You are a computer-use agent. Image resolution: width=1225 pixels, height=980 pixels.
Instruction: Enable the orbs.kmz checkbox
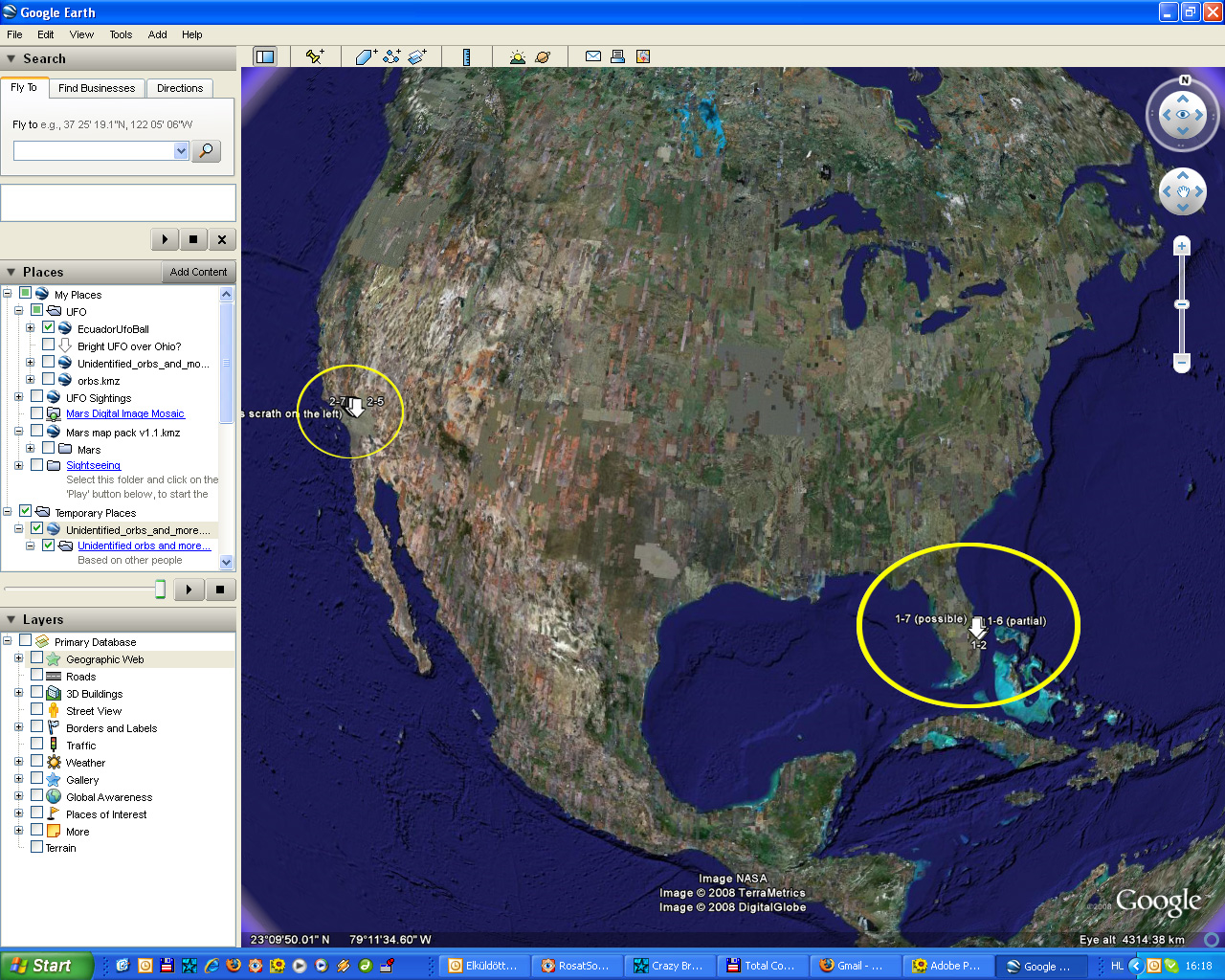[48, 379]
